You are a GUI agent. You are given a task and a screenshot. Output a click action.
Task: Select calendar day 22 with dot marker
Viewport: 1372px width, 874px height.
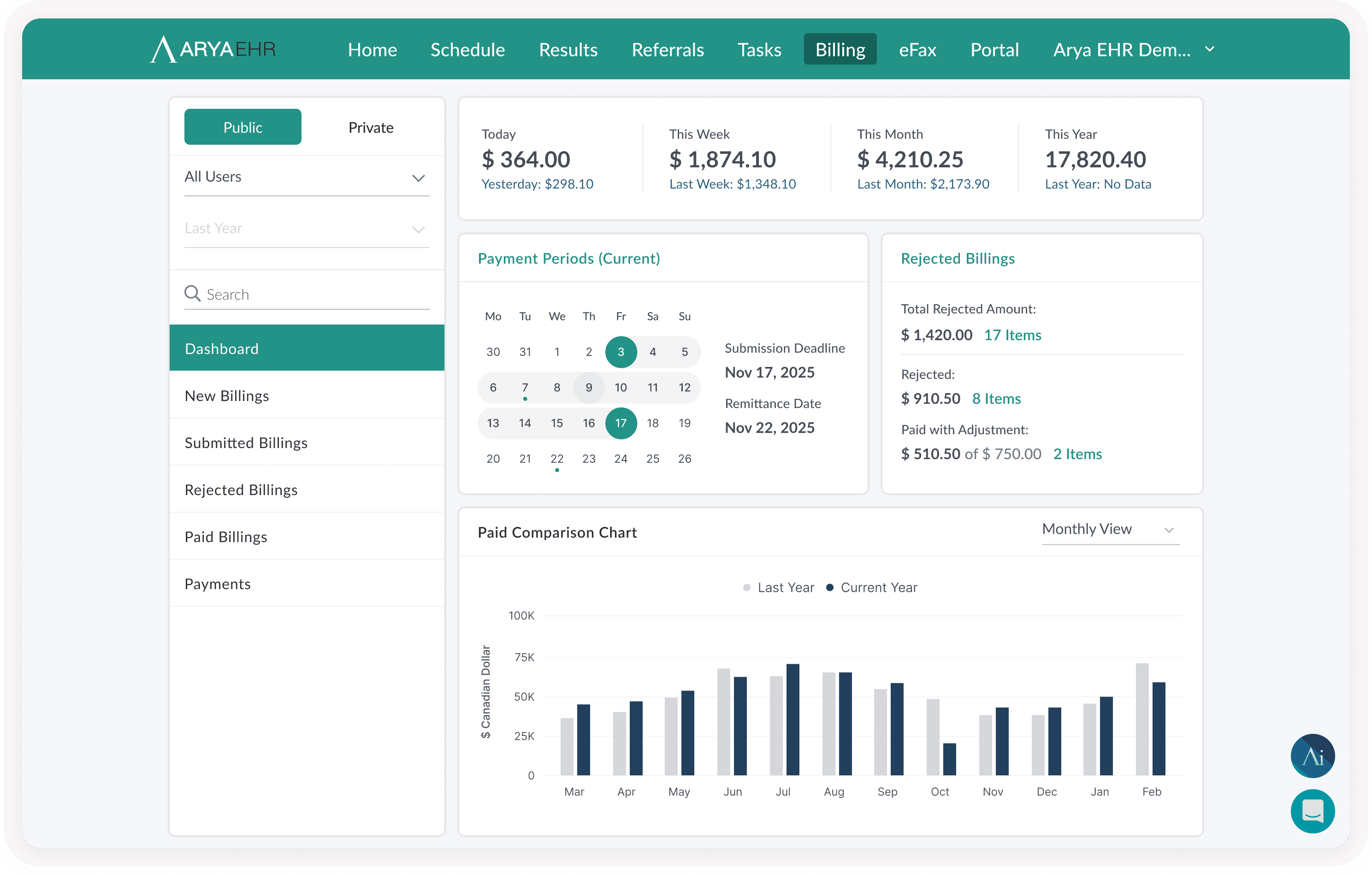point(556,459)
